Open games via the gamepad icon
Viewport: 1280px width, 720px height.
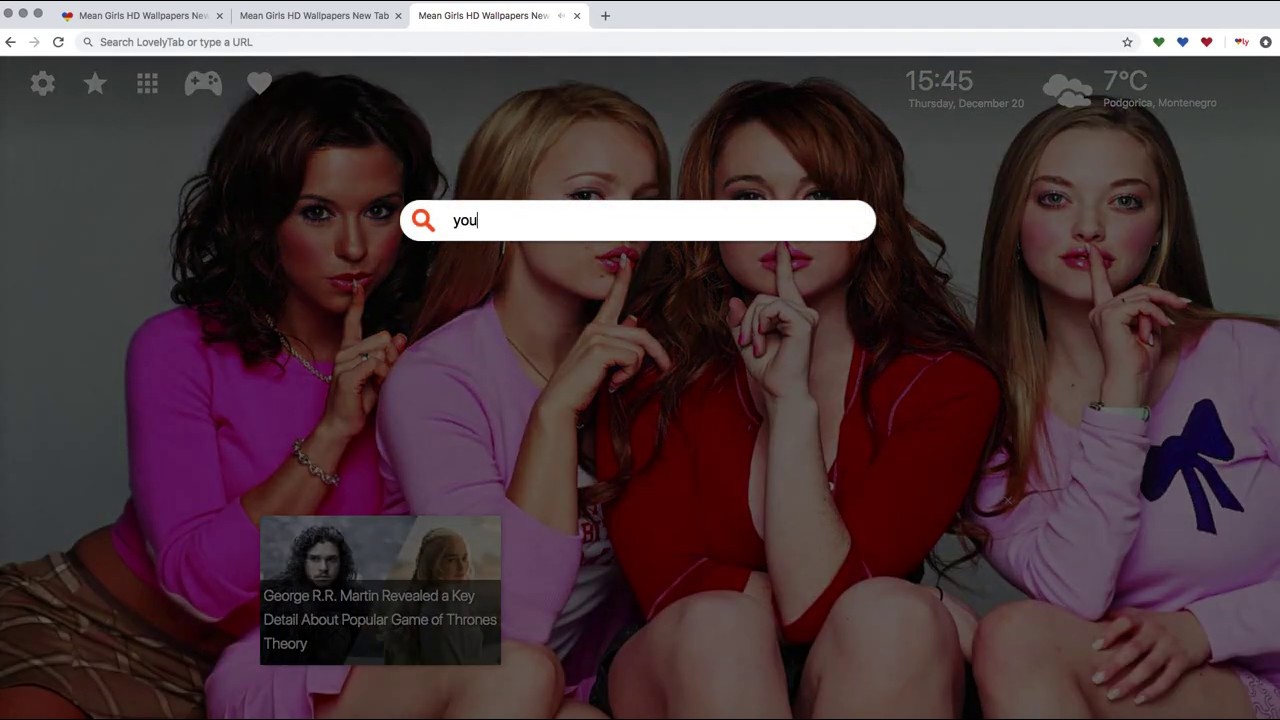[203, 84]
